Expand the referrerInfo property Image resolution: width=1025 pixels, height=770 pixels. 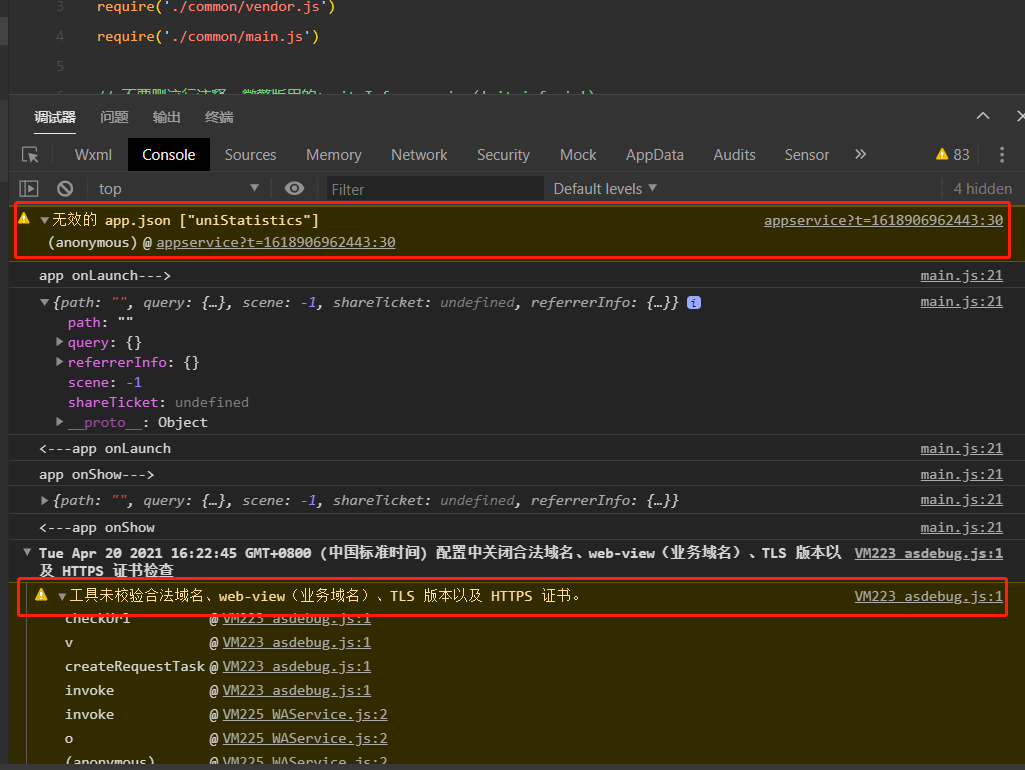point(59,361)
